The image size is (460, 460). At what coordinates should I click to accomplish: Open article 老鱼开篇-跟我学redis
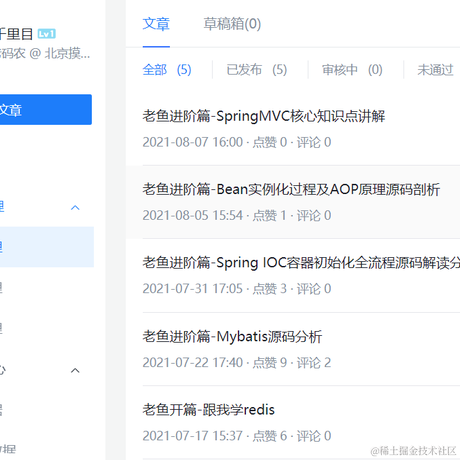(x=209, y=410)
